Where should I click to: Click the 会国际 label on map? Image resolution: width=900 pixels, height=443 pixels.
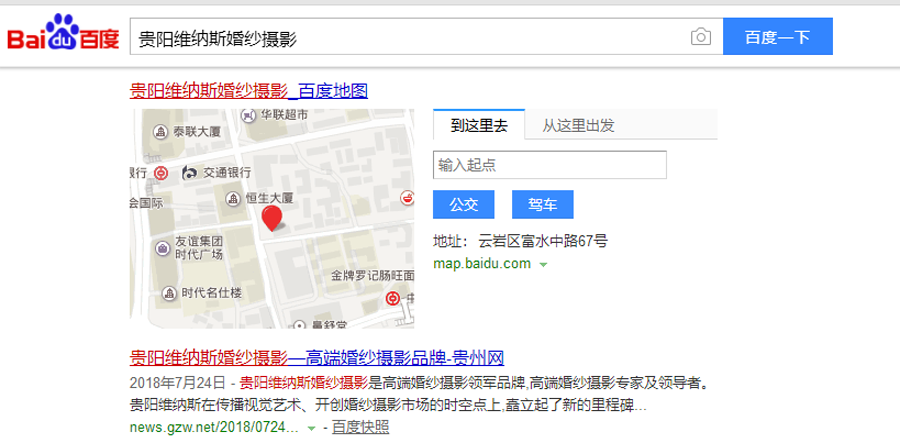147,203
